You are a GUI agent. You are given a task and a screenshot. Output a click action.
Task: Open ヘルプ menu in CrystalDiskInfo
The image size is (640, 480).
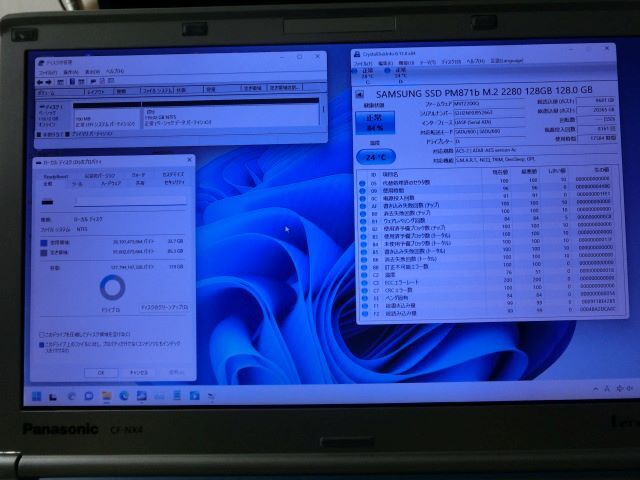click(476, 61)
